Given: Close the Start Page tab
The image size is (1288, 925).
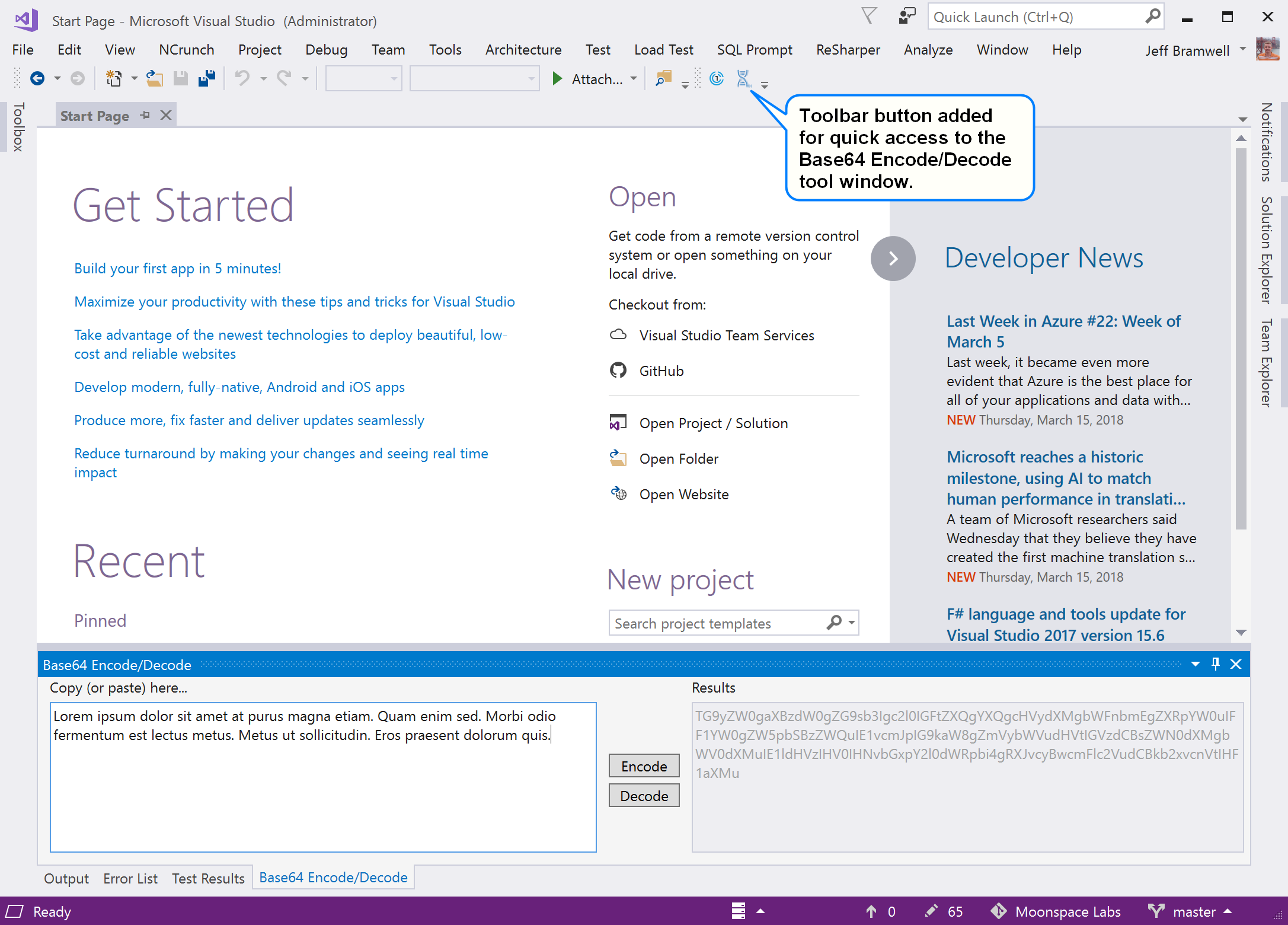Looking at the screenshot, I should click(166, 115).
